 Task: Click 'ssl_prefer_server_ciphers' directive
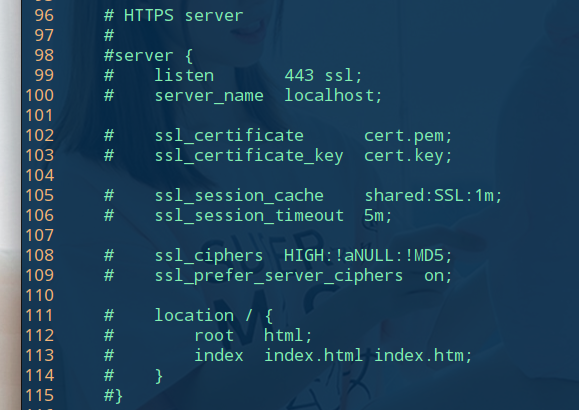click(278, 276)
